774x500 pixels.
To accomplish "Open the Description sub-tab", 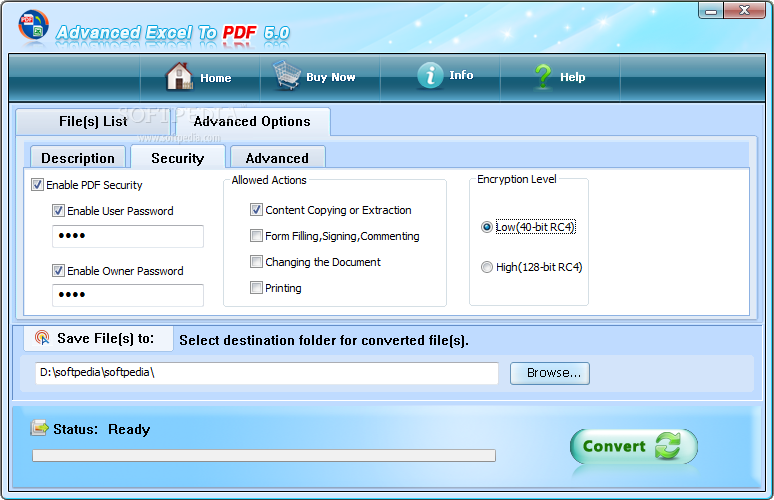I will click(x=78, y=158).
